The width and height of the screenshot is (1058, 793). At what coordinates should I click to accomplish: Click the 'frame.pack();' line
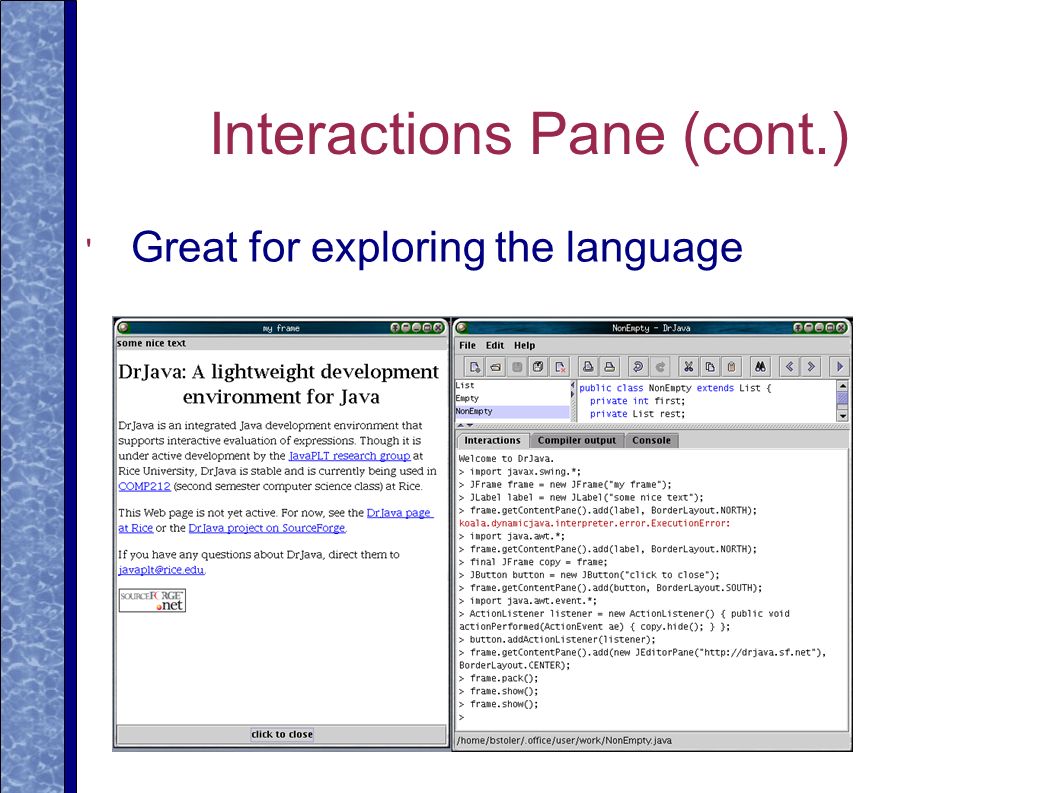click(499, 678)
